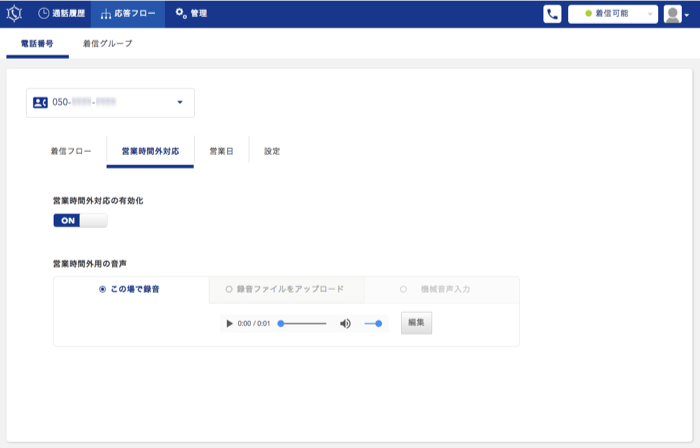Open the 管理 management menu

click(x=191, y=13)
